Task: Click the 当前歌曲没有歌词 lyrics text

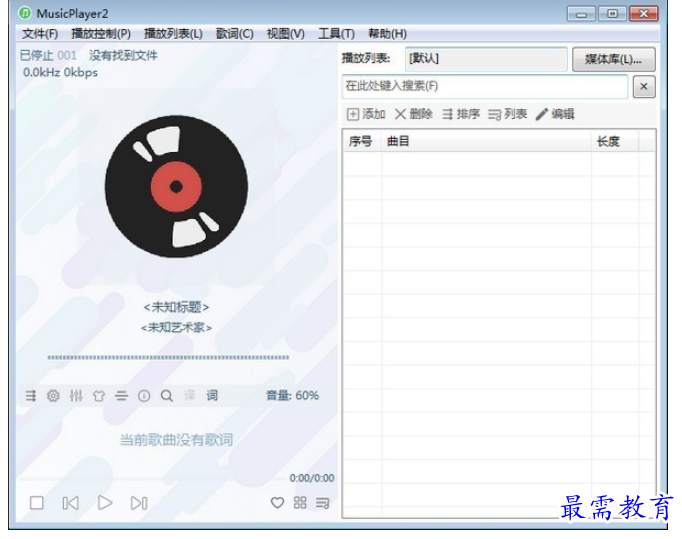Action: pos(176,440)
